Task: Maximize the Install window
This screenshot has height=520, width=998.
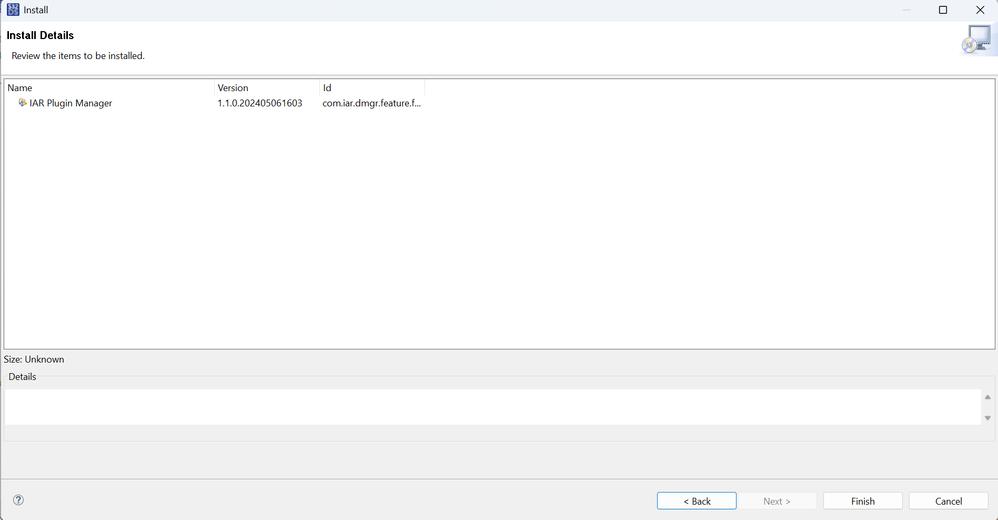Action: click(943, 10)
